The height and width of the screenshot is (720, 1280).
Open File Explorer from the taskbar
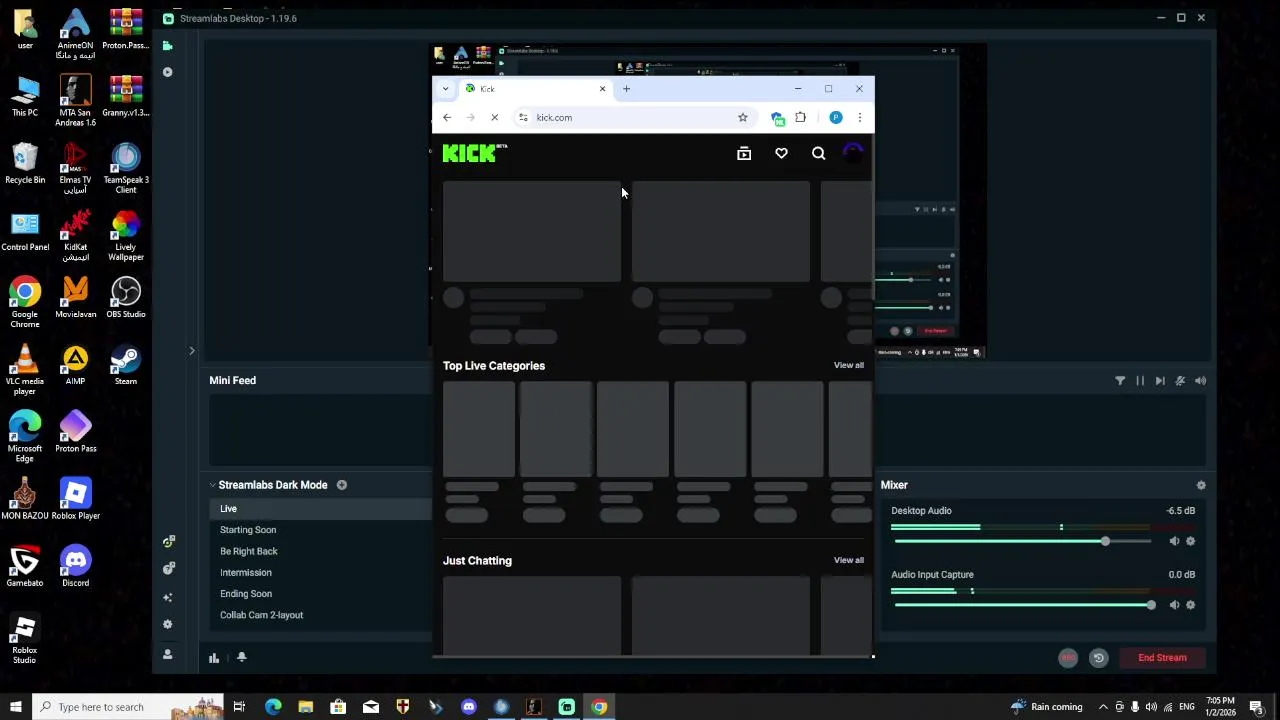click(x=306, y=707)
